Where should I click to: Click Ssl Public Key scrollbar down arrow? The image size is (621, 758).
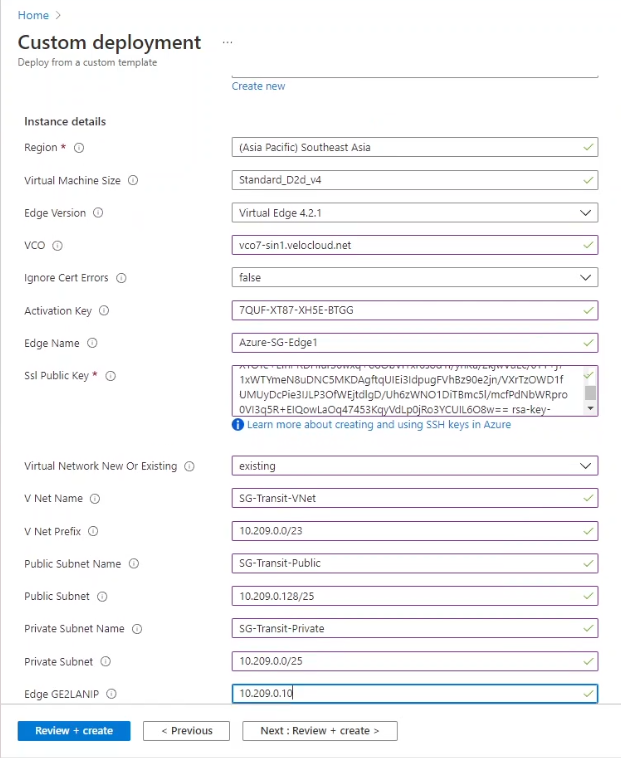pyautogui.click(x=591, y=409)
